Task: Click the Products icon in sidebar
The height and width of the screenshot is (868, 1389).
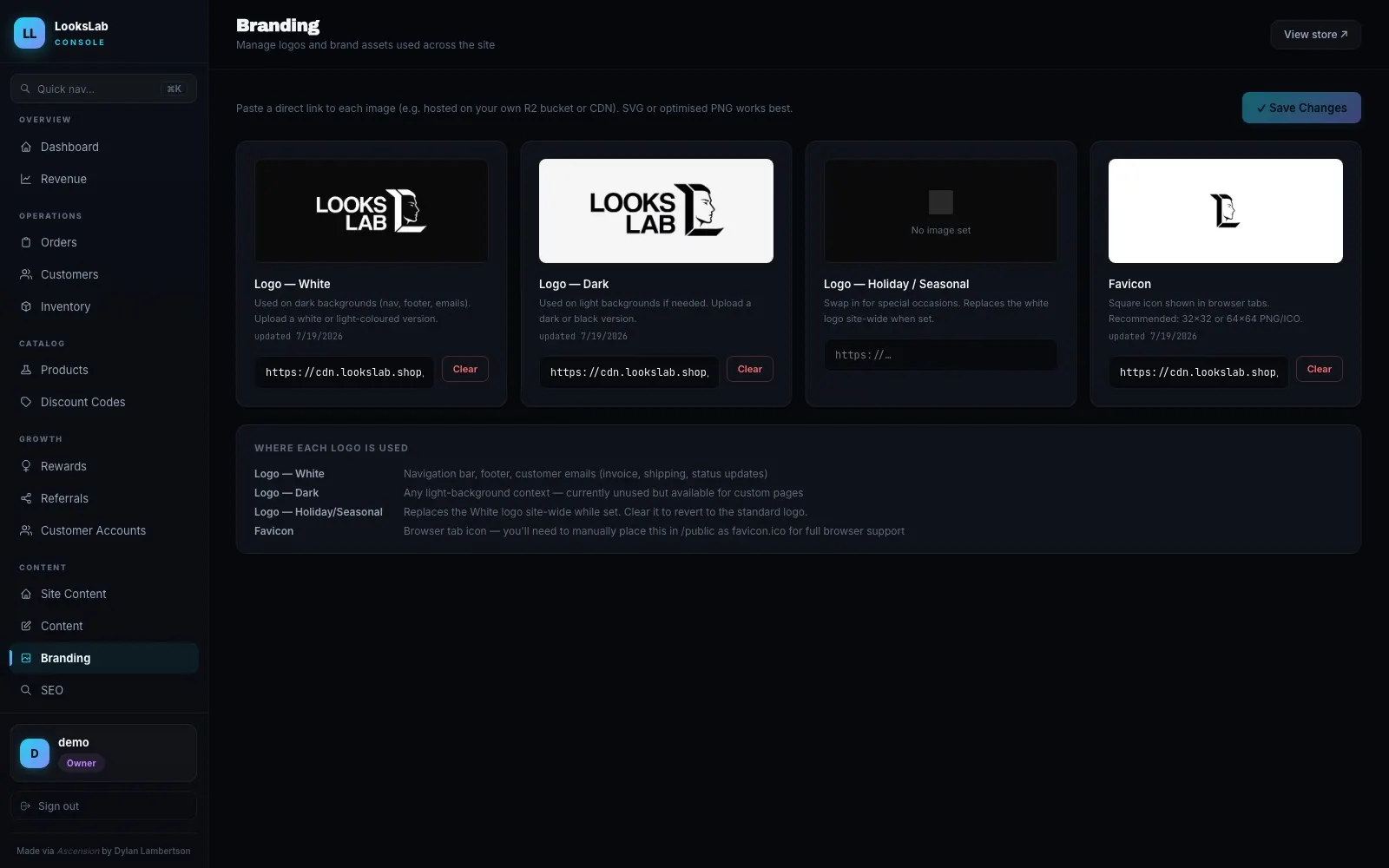Action: pos(26,370)
